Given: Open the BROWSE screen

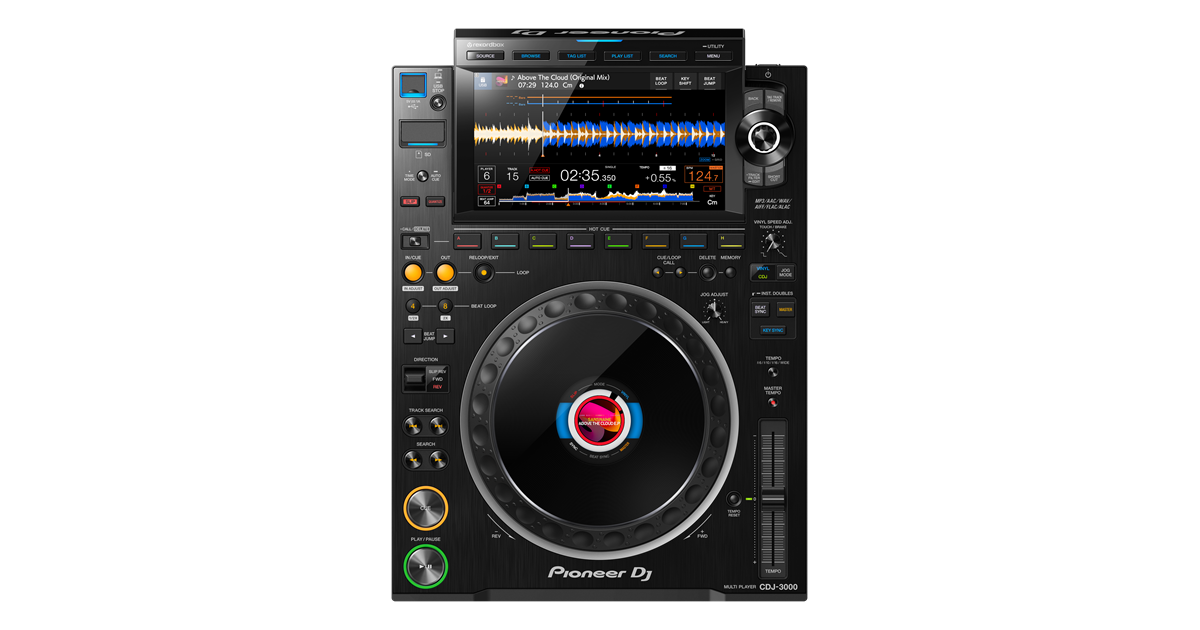Looking at the screenshot, I should coord(531,56).
